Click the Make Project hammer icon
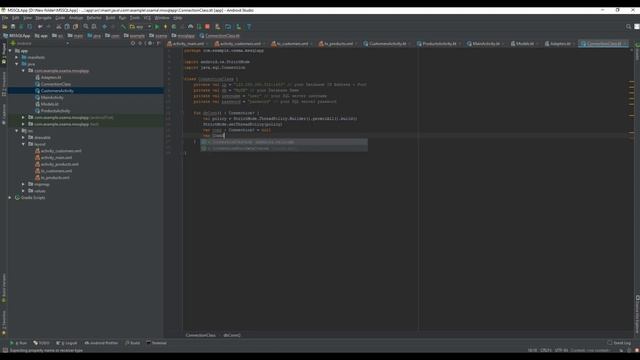Screen dimensions: 640x360 pyautogui.click(x=123, y=27)
